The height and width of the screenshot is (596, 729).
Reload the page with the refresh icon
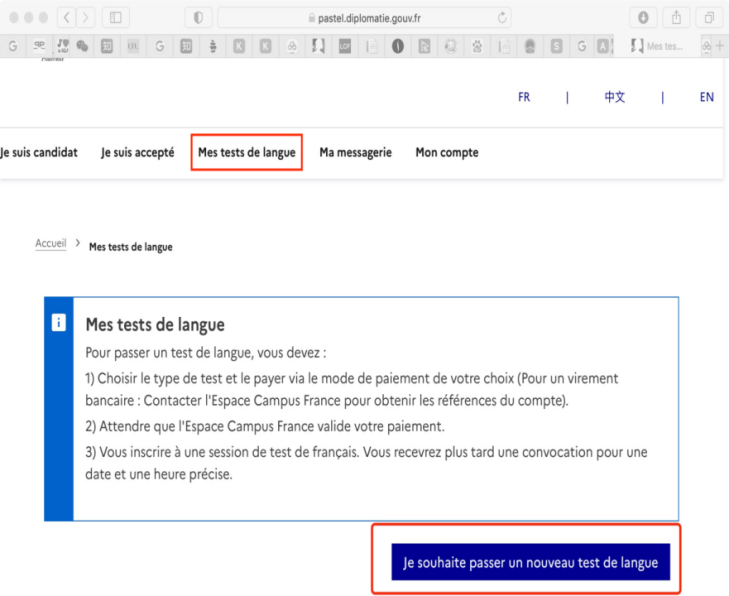[x=502, y=18]
